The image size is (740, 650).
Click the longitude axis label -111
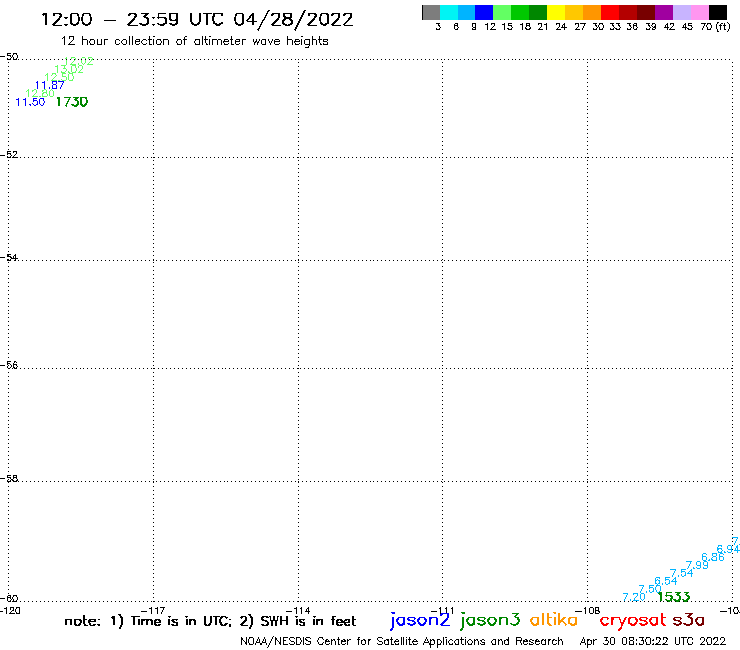(443, 611)
